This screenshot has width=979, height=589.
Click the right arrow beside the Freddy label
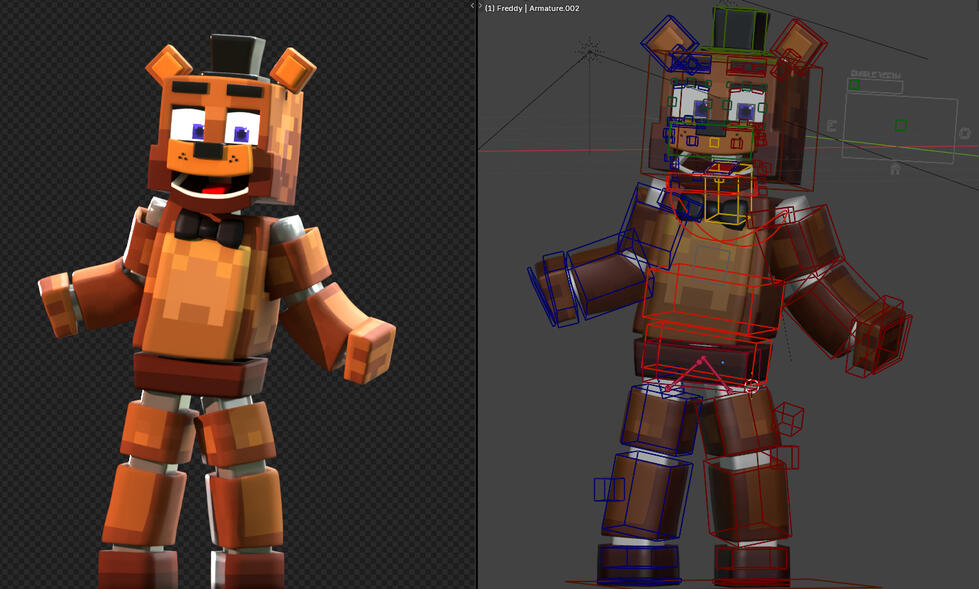coord(480,6)
